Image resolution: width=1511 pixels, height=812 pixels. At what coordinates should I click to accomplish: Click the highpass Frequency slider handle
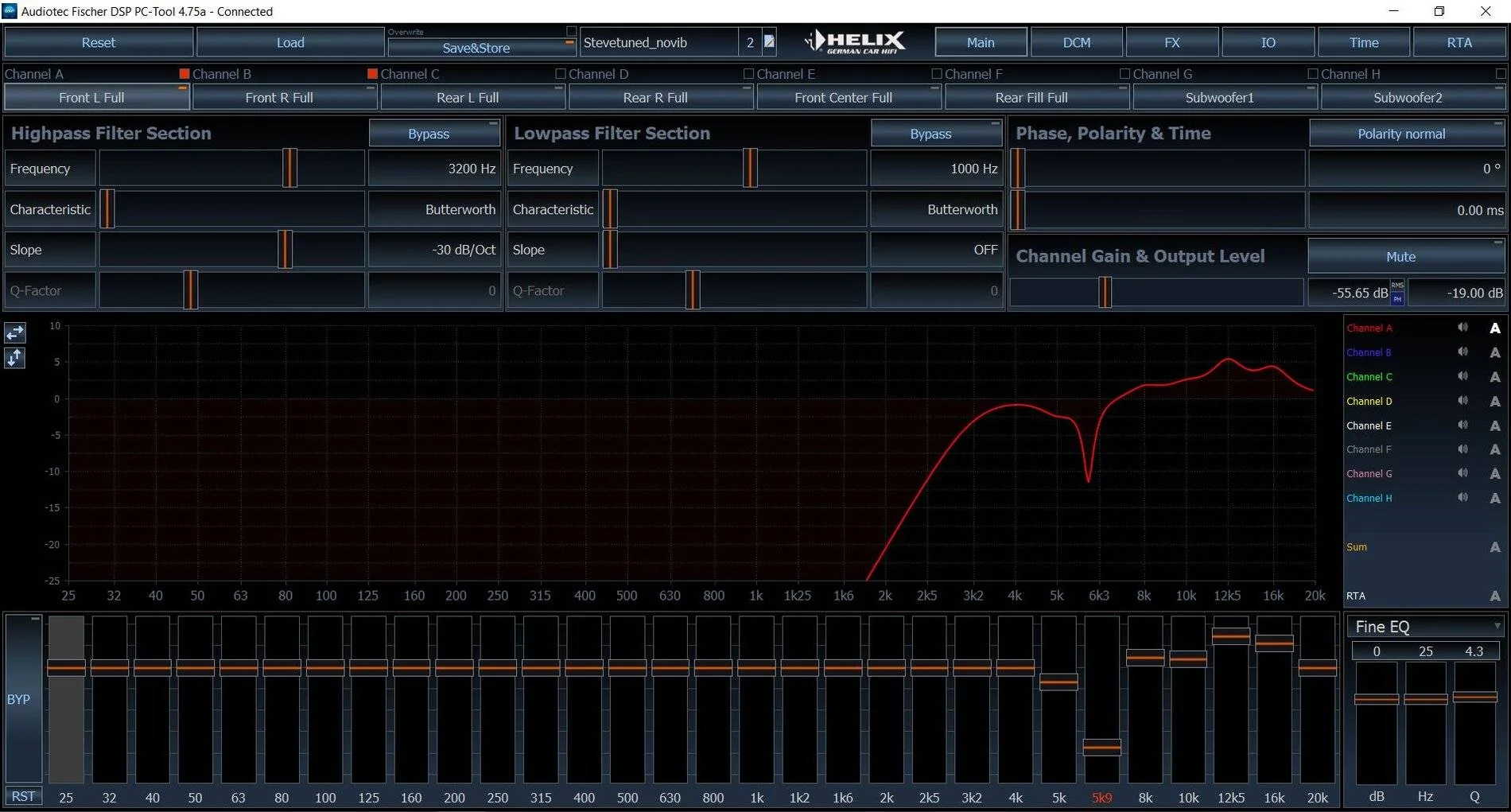point(290,168)
